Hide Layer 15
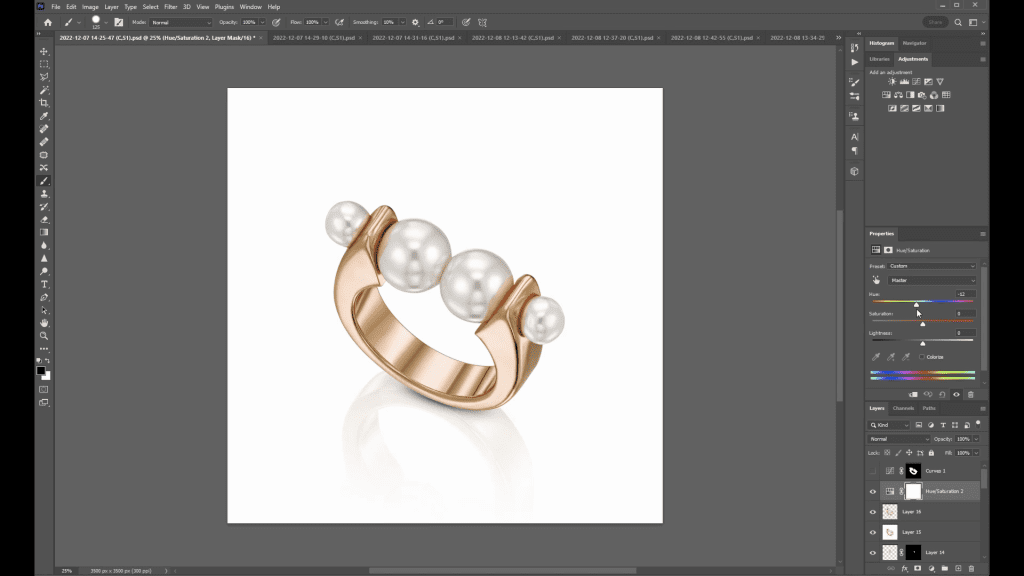This screenshot has height=576, width=1024. [x=872, y=532]
